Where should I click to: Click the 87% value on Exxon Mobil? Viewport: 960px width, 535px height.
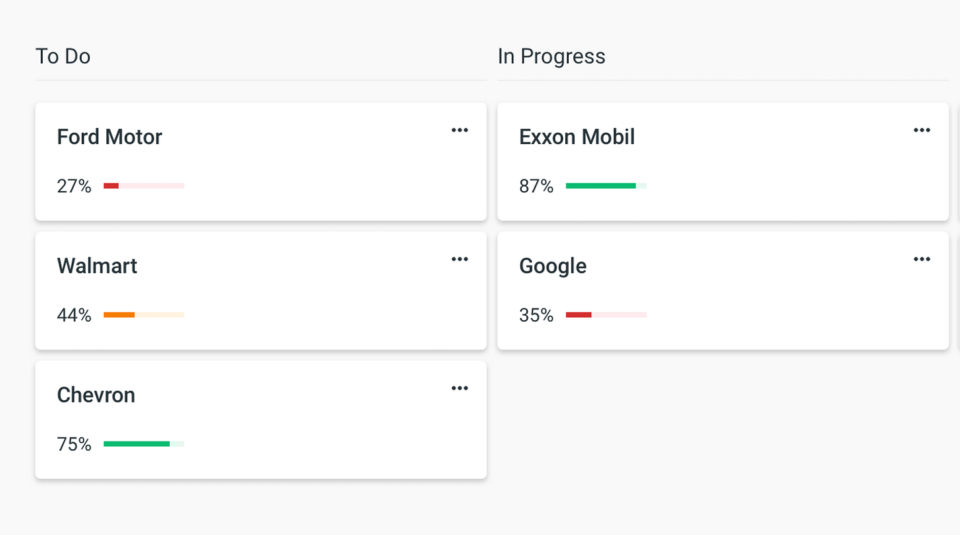536,186
